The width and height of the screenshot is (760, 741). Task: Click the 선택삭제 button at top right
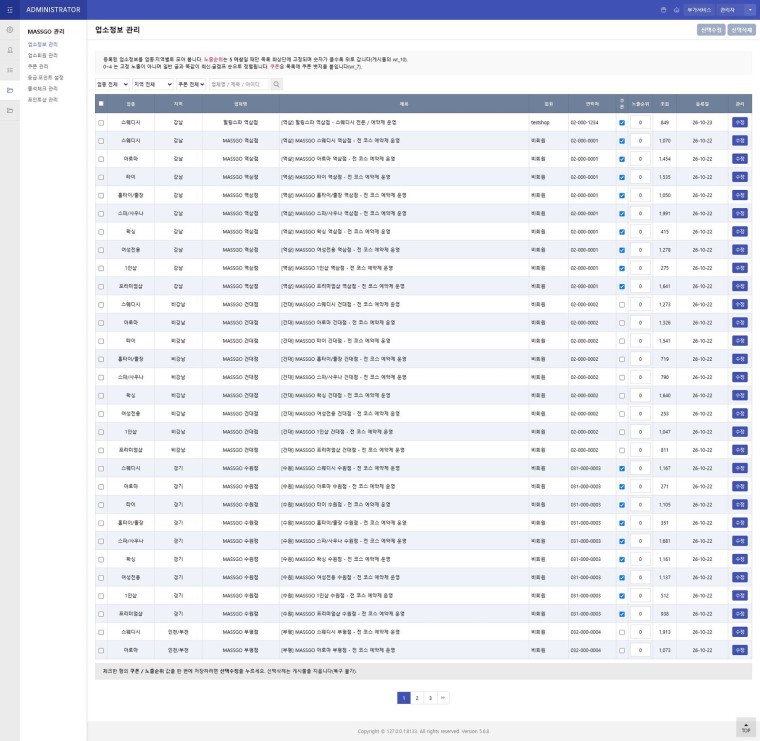(x=742, y=30)
